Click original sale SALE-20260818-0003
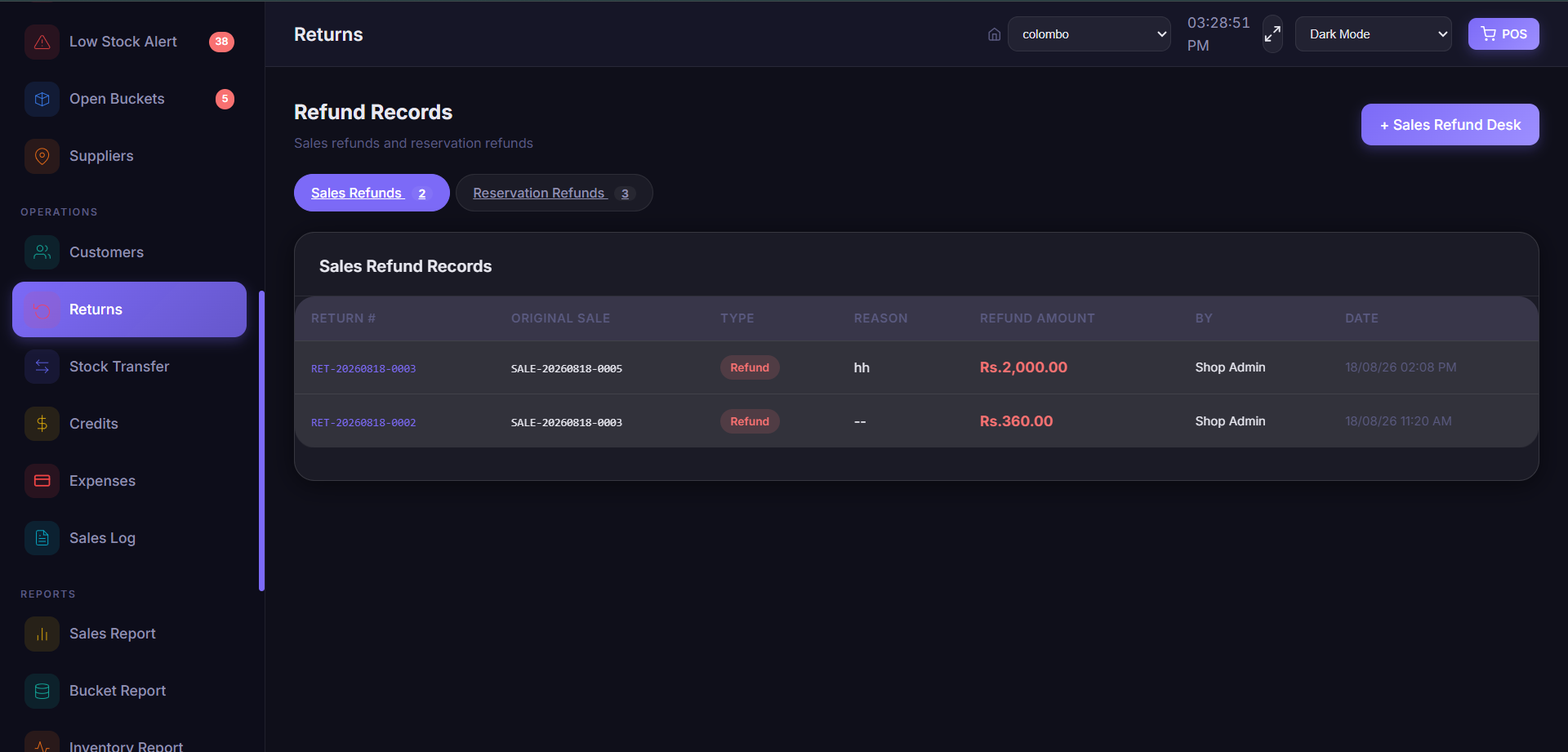 tap(567, 423)
